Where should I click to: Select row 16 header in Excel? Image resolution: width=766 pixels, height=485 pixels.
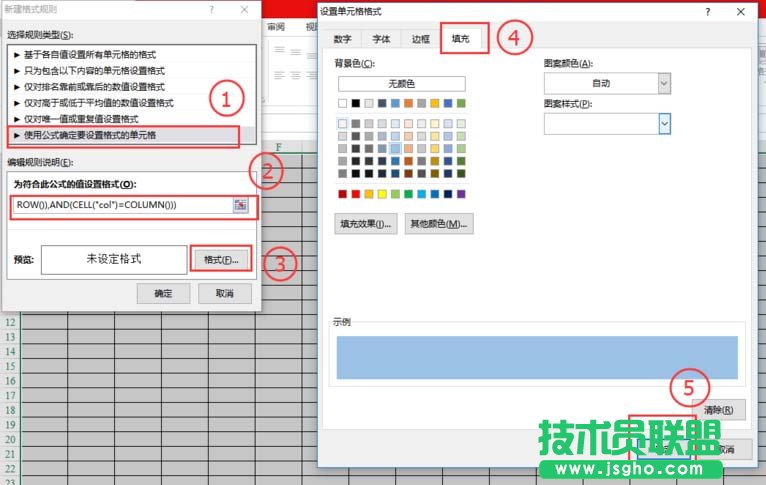coord(10,381)
